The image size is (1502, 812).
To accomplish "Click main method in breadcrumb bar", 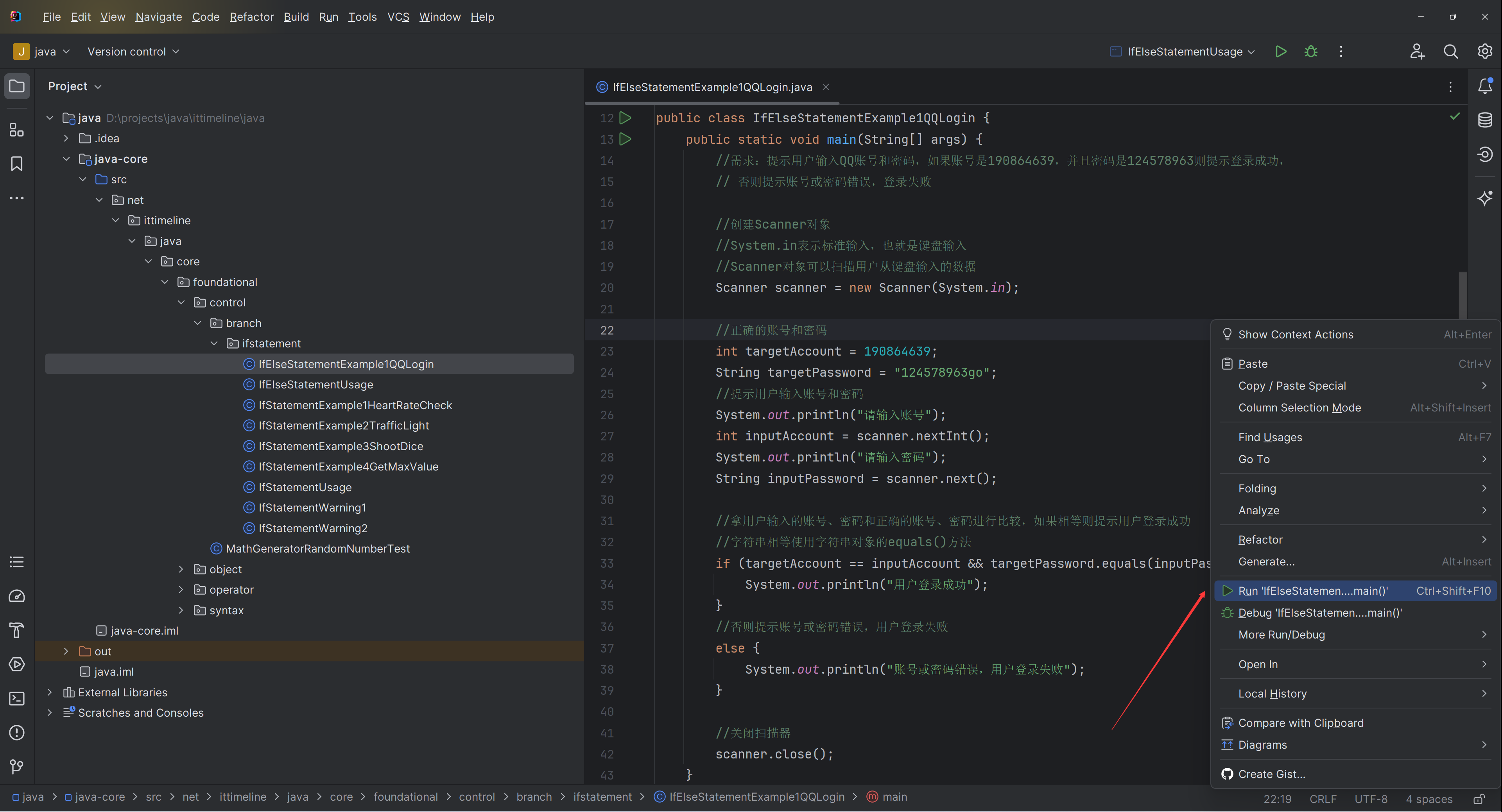I will [x=887, y=797].
